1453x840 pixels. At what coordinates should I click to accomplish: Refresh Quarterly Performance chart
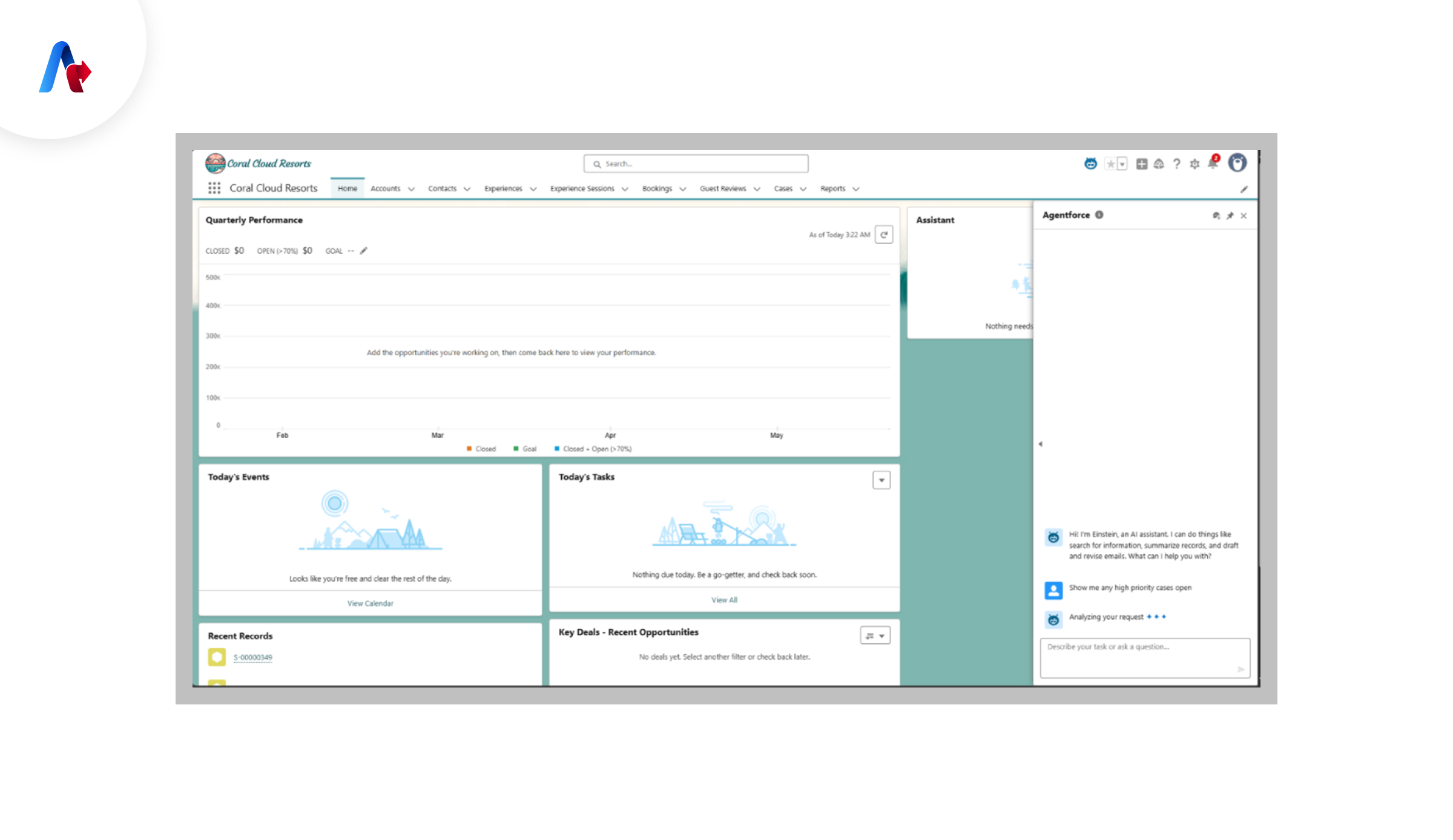click(x=884, y=235)
